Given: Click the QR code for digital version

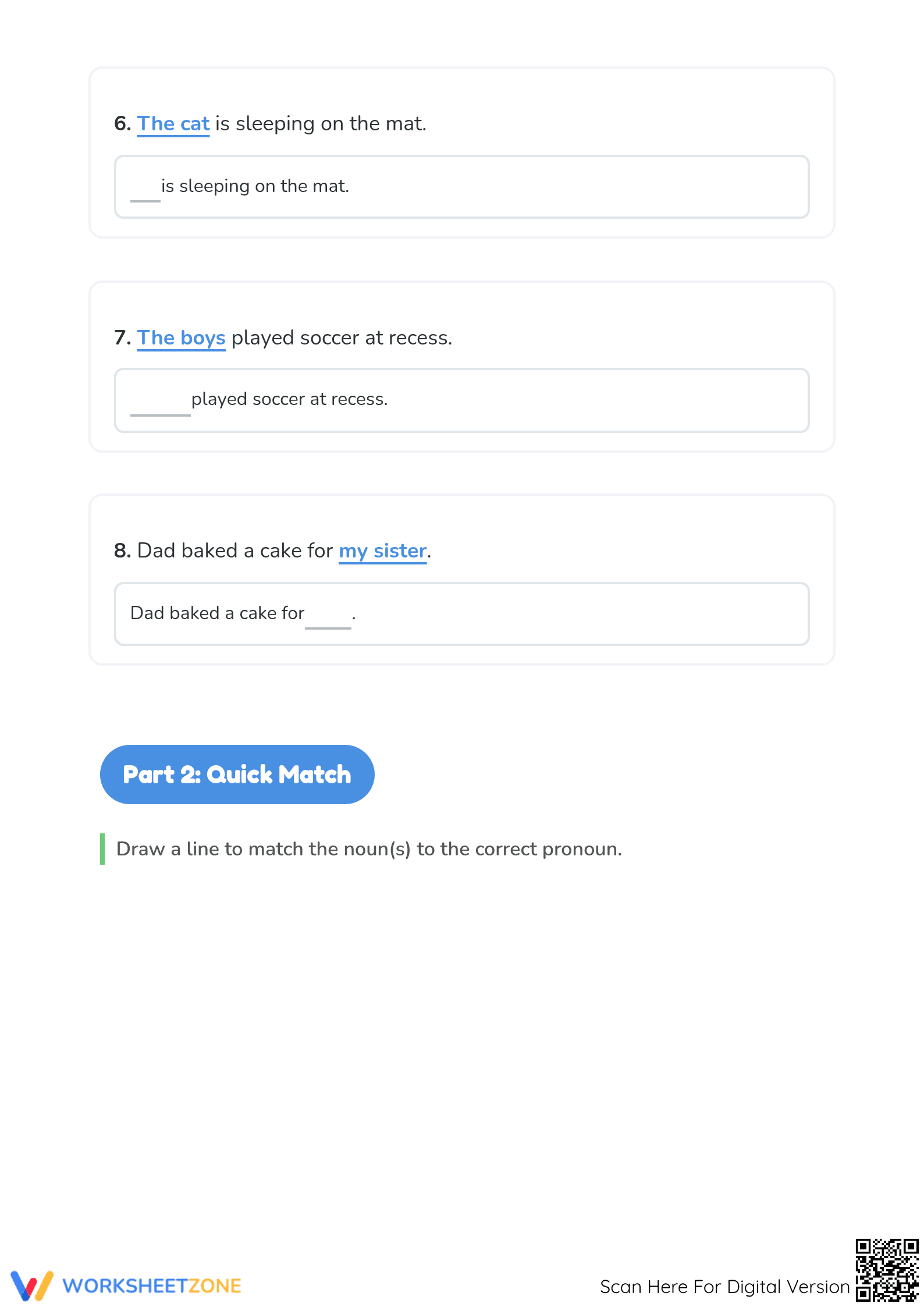Looking at the screenshot, I should (x=887, y=1270).
